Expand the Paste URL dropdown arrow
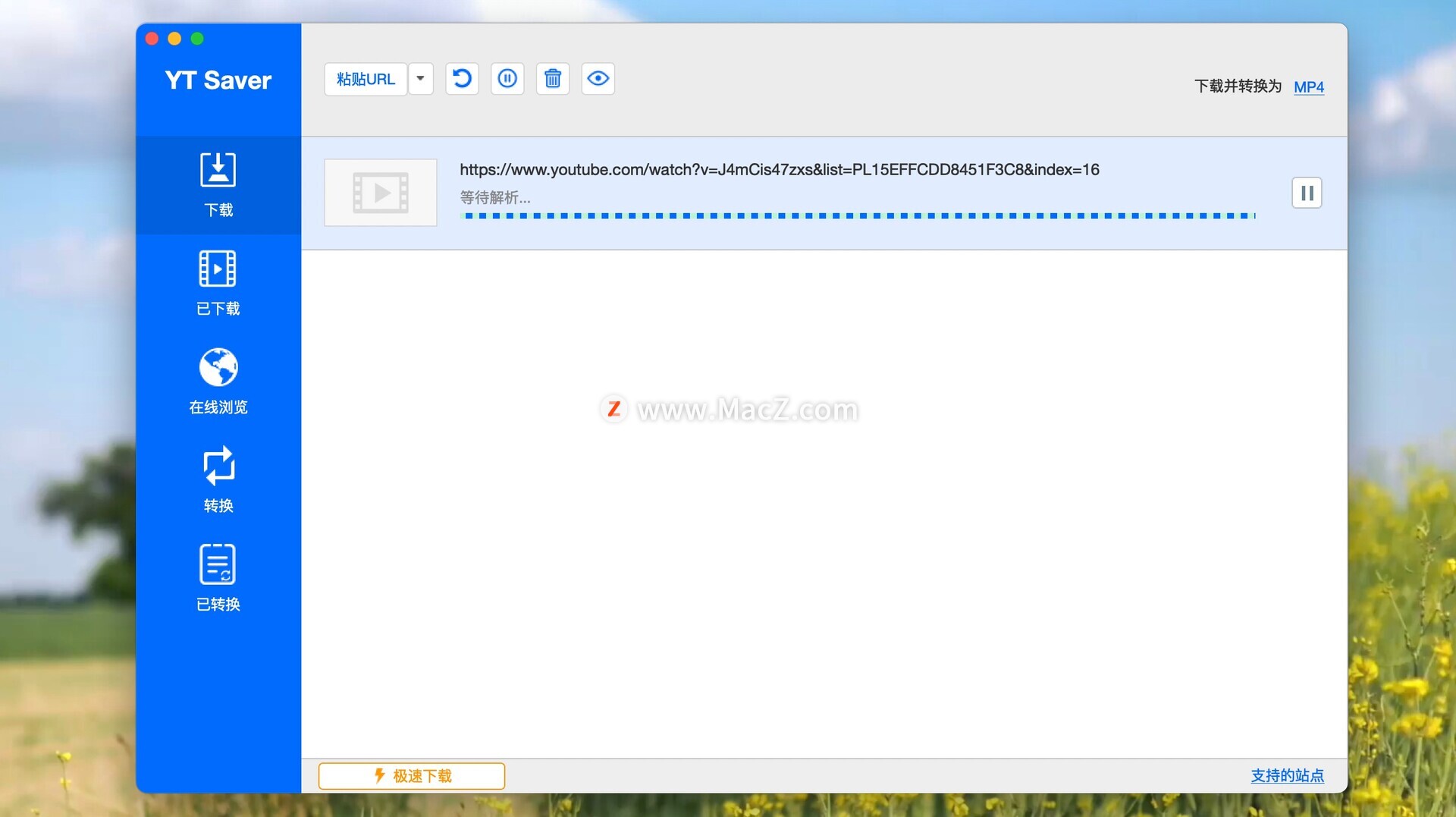Viewport: 1456px width, 817px height. [421, 79]
